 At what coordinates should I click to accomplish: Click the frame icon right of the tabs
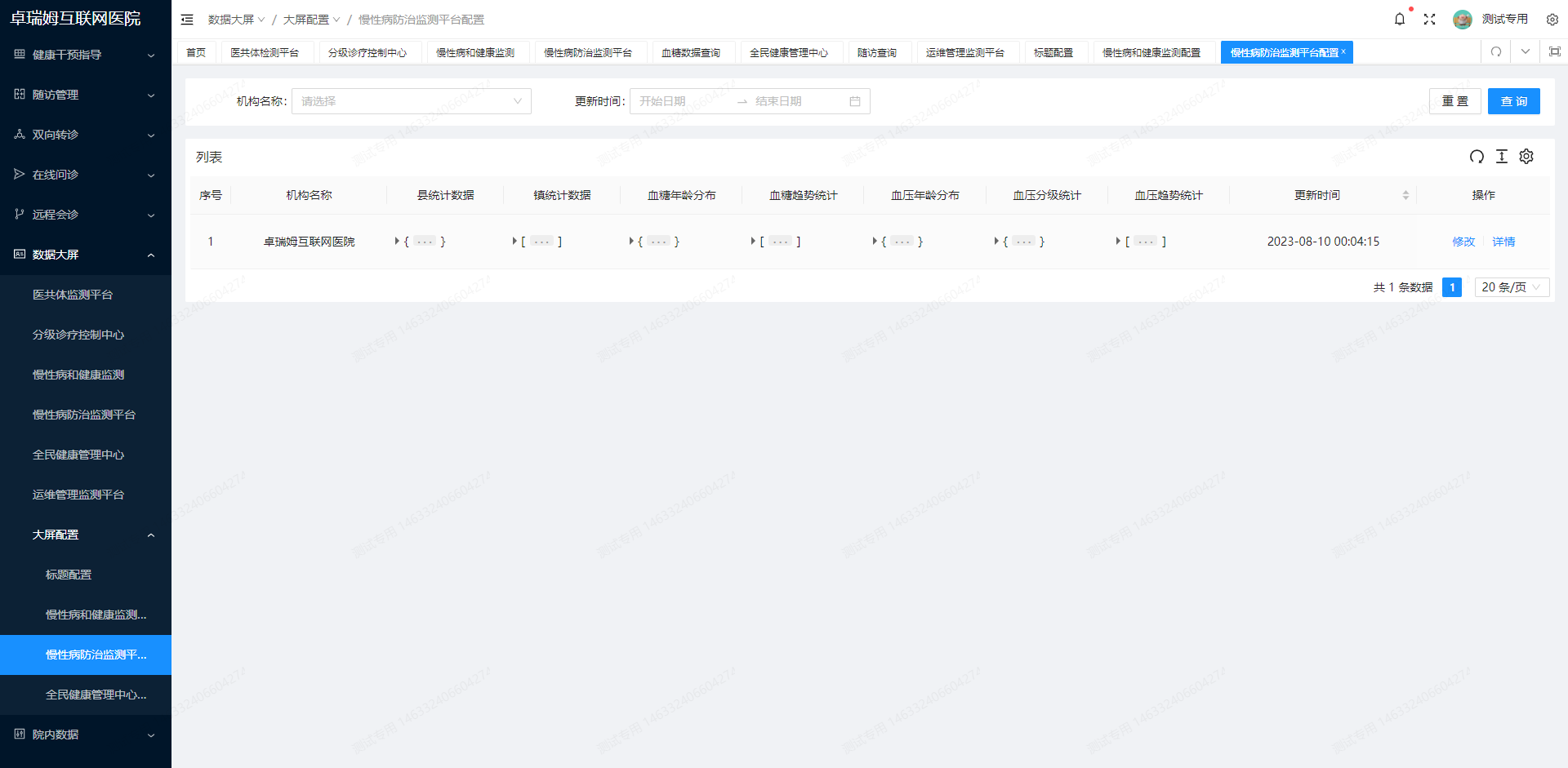[1554, 51]
